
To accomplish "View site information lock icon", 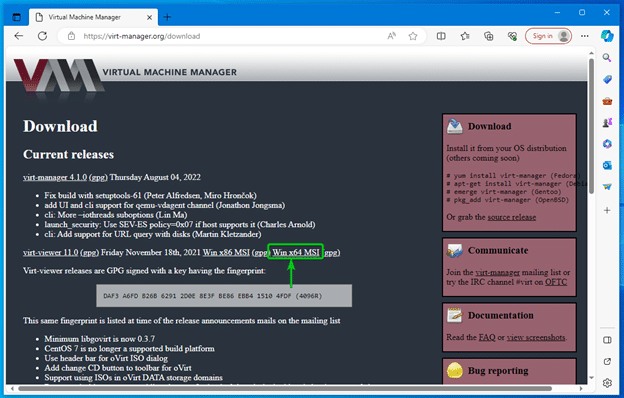I will (71, 36).
